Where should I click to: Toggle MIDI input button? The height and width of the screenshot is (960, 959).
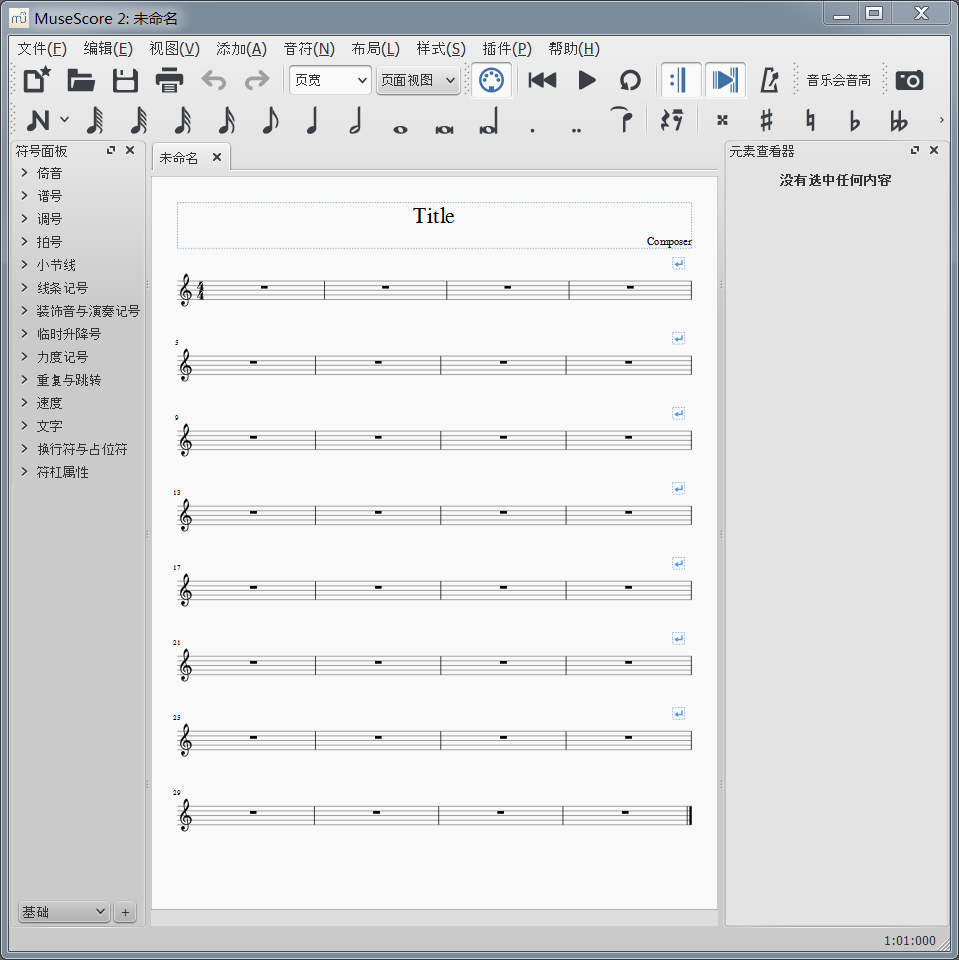(490, 81)
